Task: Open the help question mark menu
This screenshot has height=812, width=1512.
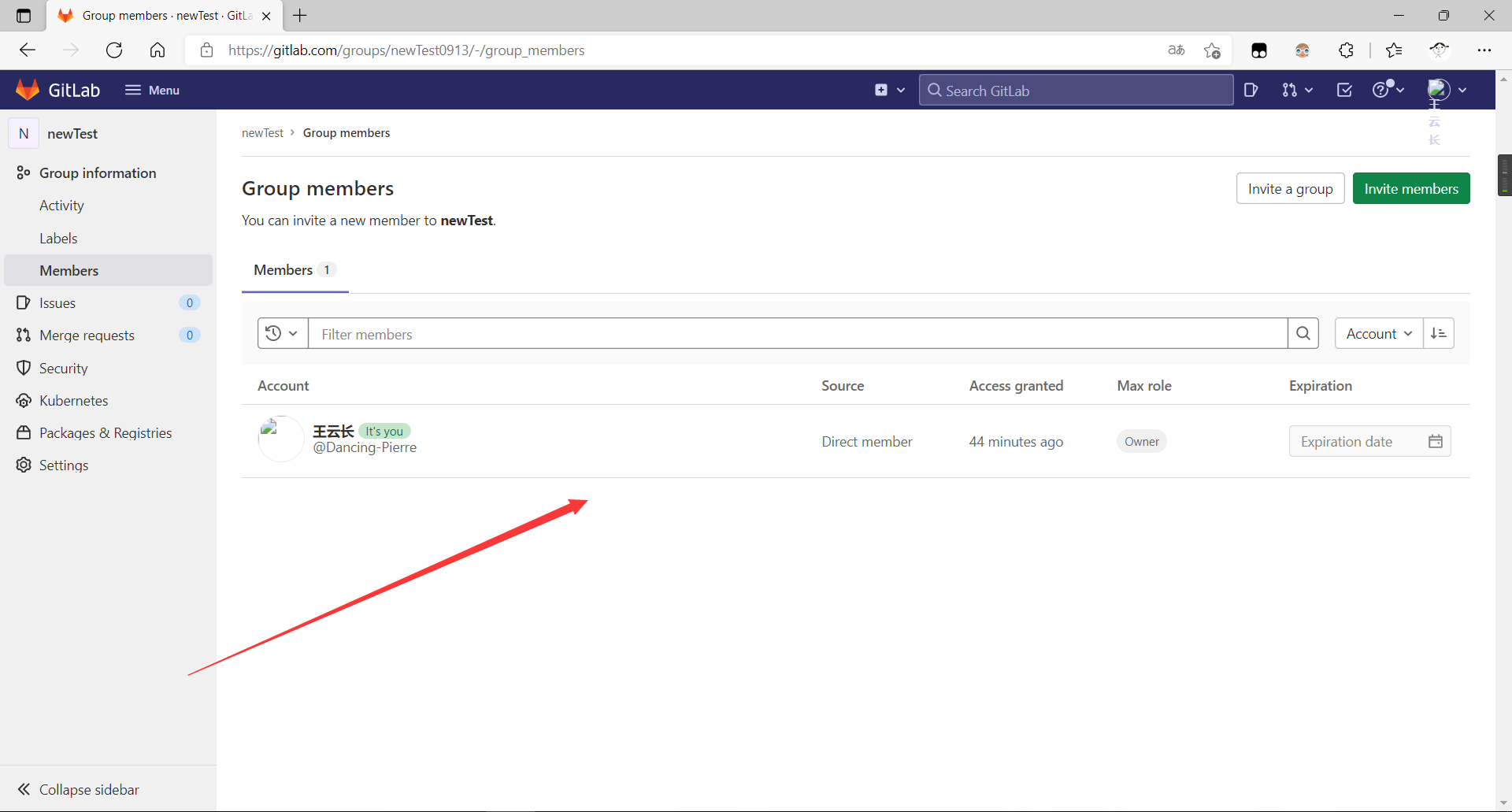Action: (1388, 90)
